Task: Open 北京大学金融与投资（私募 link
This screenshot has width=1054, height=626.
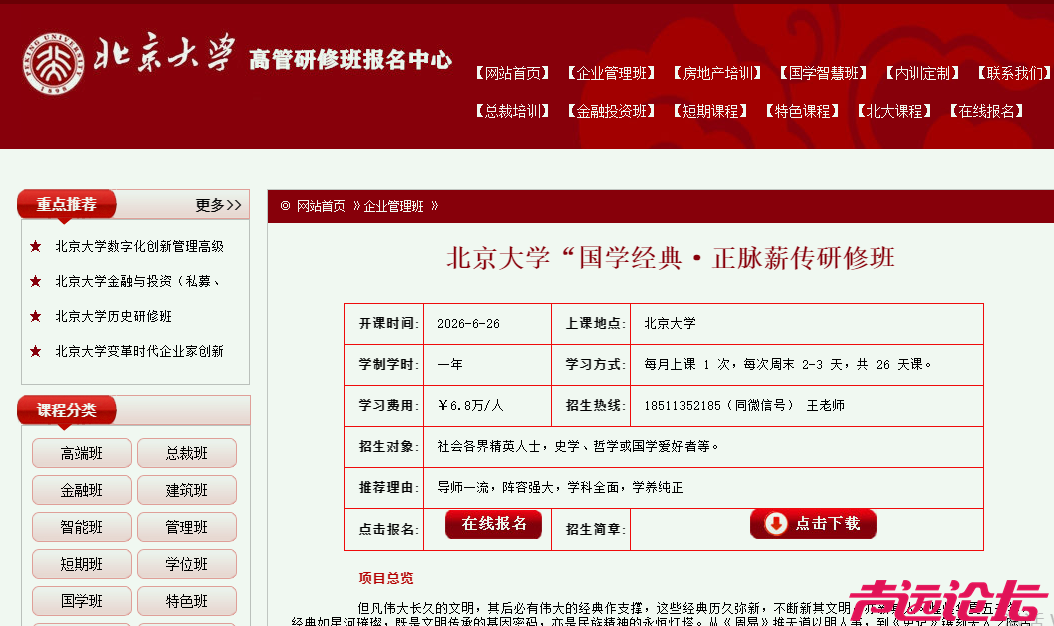Action: (137, 281)
